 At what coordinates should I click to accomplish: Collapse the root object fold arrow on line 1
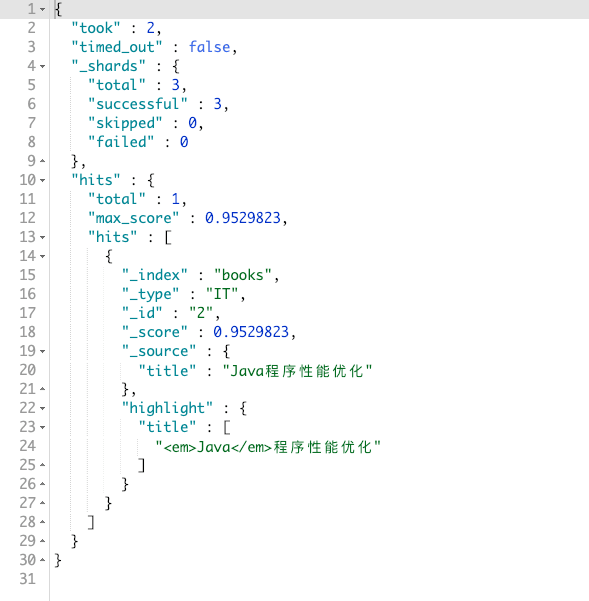point(43,9)
